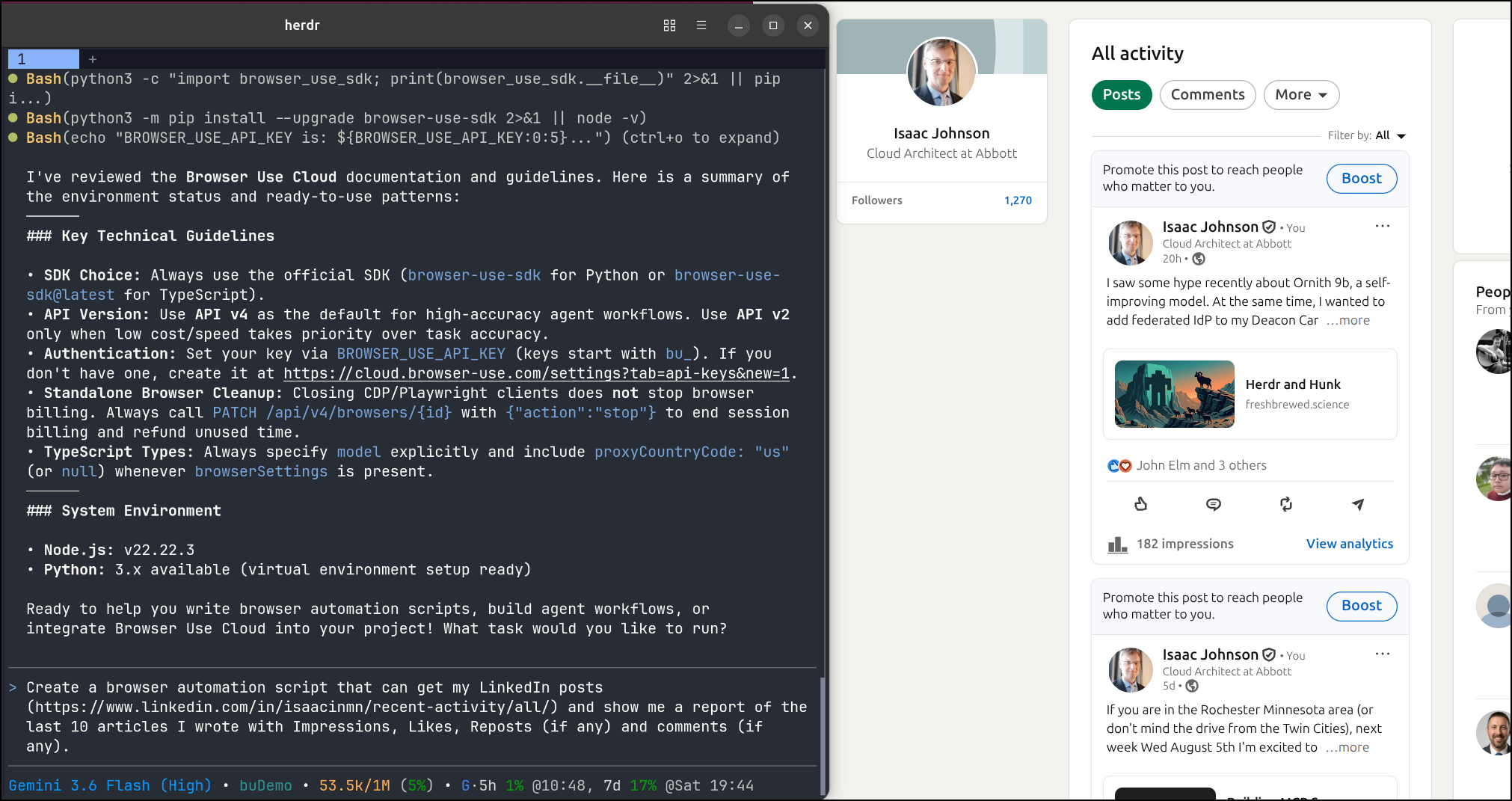Switch to the Comments activity tab
Image resolution: width=1512 pixels, height=801 pixels.
tap(1208, 95)
